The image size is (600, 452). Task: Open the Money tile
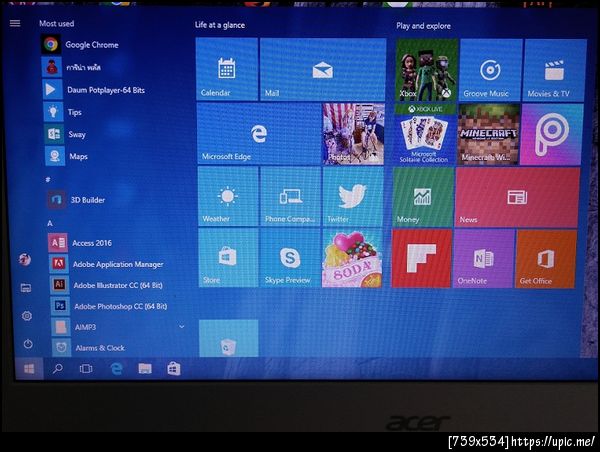(x=423, y=197)
